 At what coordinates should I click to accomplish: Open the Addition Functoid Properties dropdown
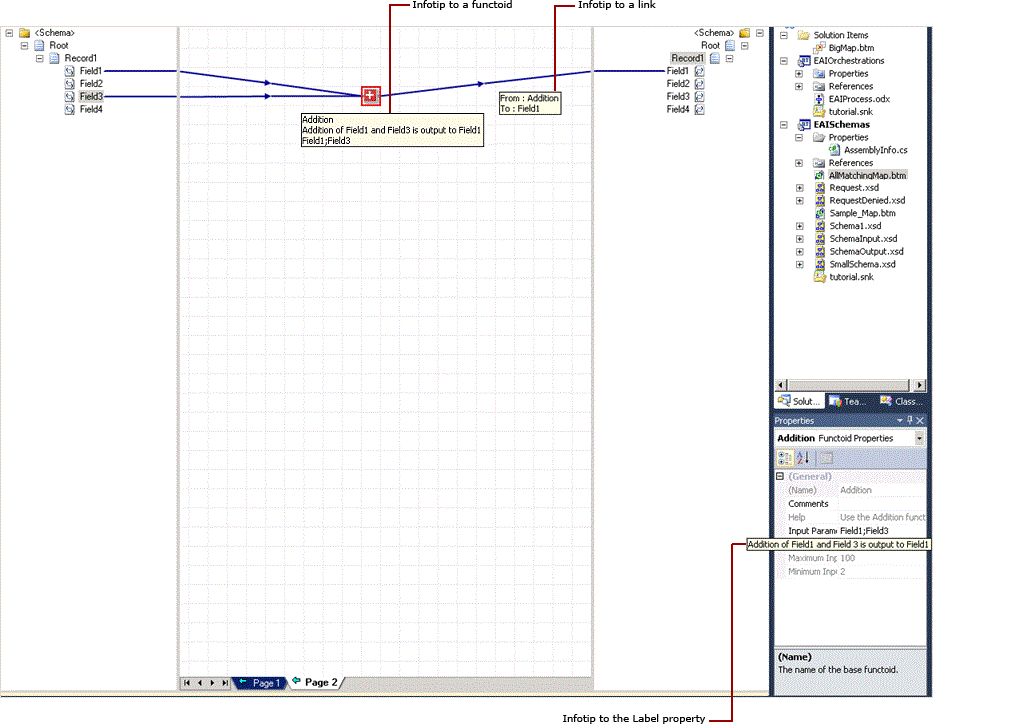(917, 437)
